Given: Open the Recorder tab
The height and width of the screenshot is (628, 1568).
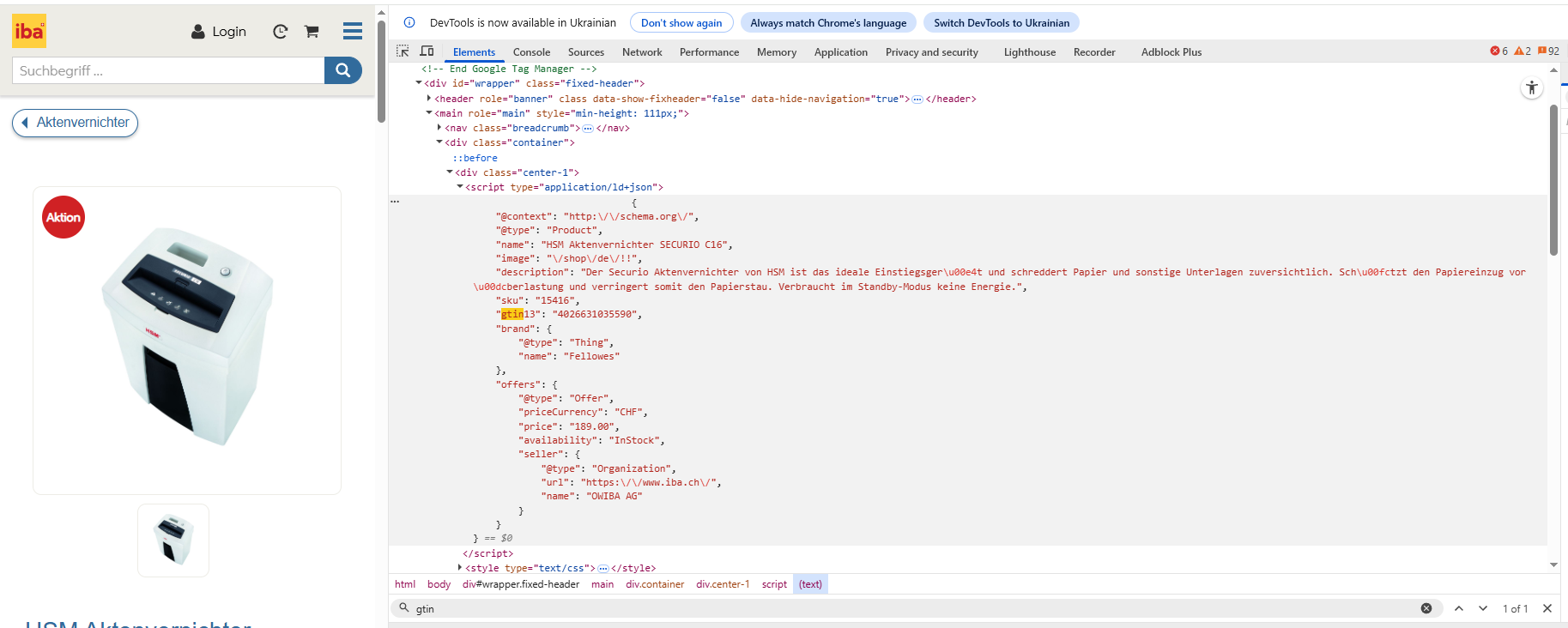Looking at the screenshot, I should [1094, 52].
